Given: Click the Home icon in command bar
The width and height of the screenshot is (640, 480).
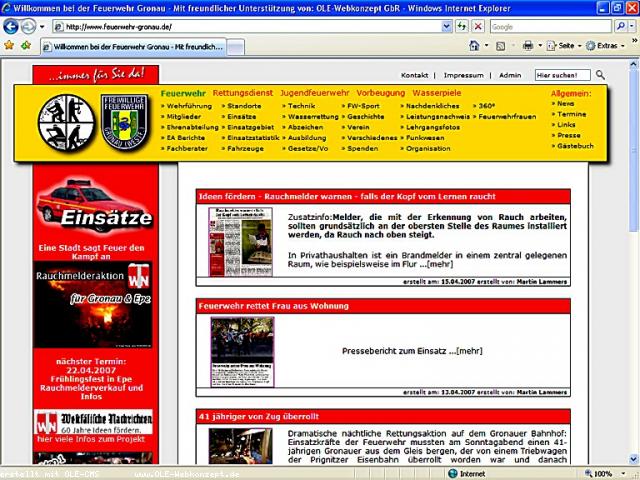Looking at the screenshot, I should click(474, 46).
